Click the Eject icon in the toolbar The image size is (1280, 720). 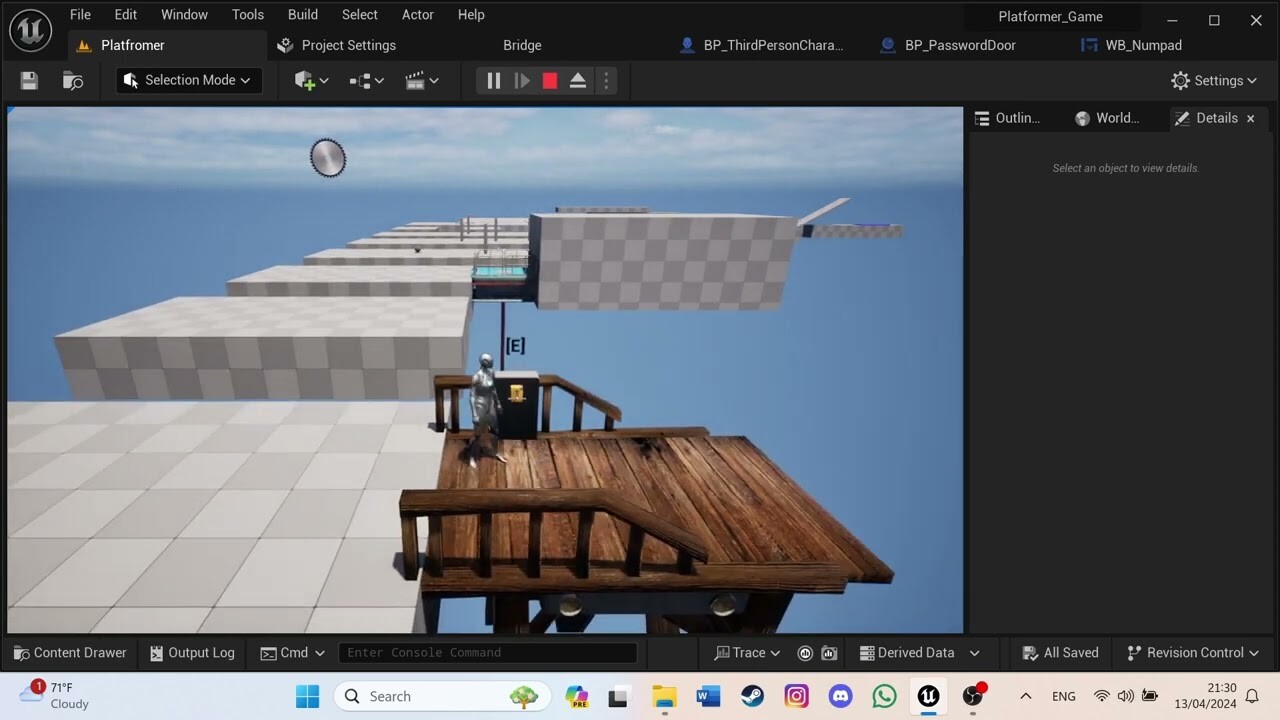pos(578,80)
